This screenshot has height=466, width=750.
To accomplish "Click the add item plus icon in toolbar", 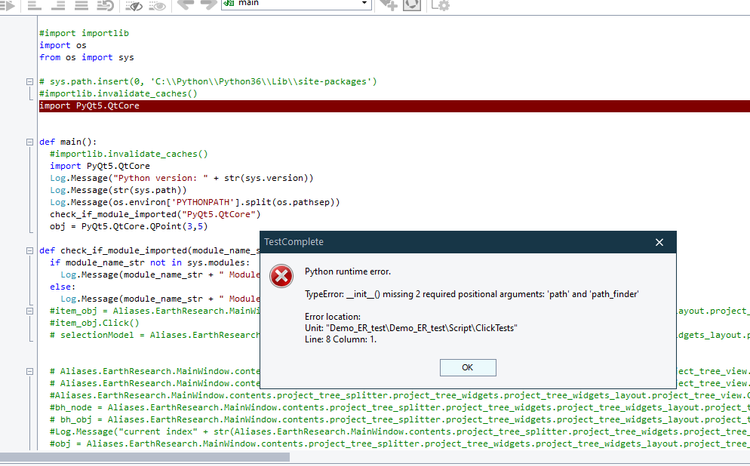I will pos(389,5).
